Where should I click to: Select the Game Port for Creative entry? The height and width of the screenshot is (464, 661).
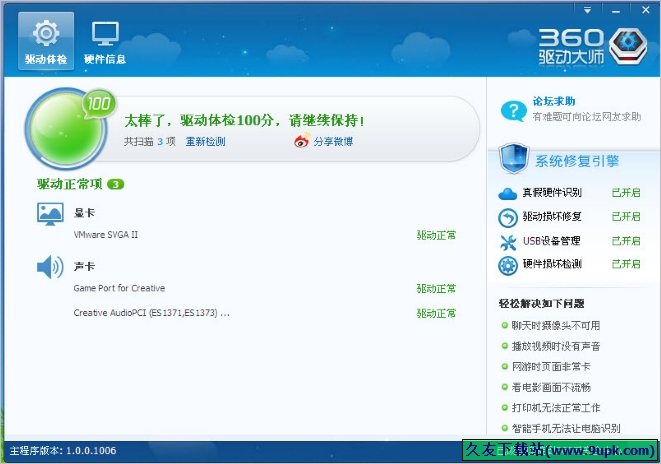[119, 288]
